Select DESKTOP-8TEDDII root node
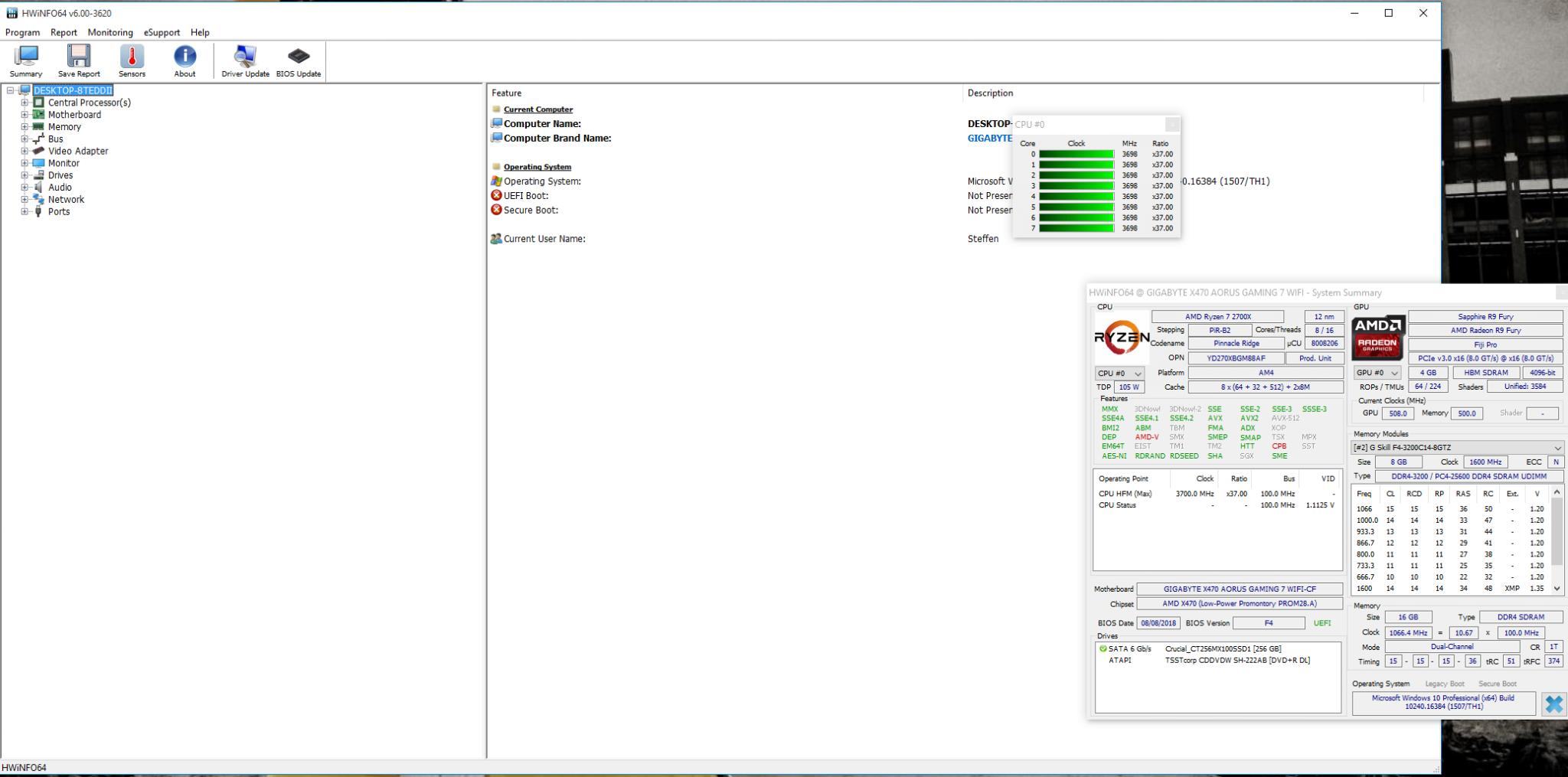Screen dimensions: 1568x777 (x=73, y=90)
